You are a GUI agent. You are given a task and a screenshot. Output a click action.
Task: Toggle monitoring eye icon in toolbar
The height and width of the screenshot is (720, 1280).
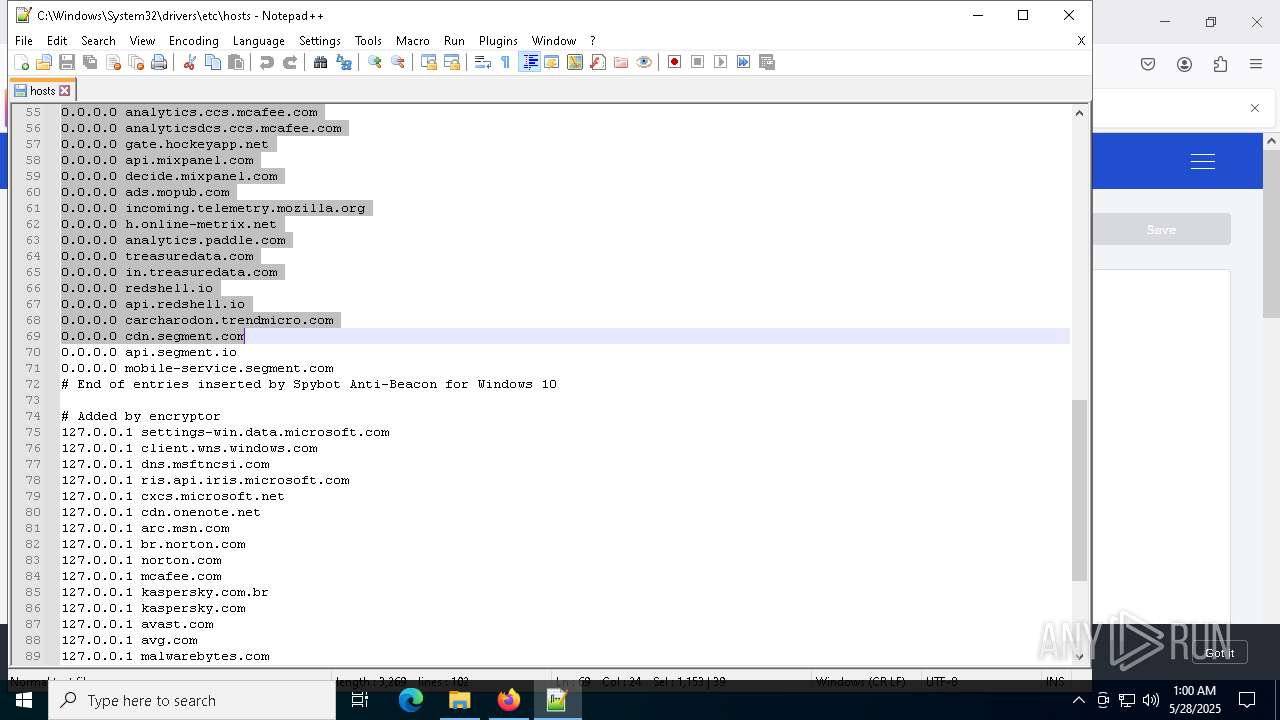click(x=644, y=62)
